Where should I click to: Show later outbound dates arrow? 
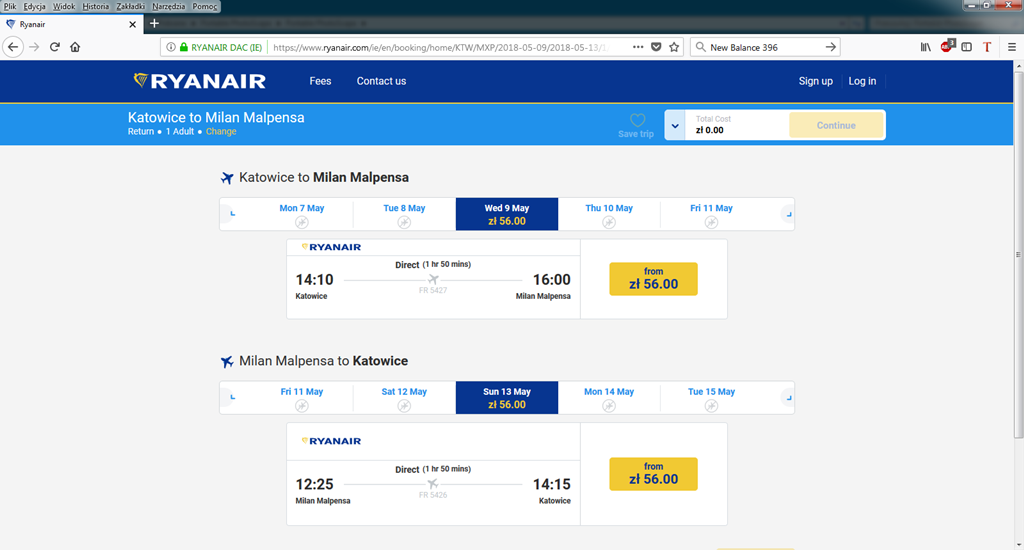click(x=788, y=214)
